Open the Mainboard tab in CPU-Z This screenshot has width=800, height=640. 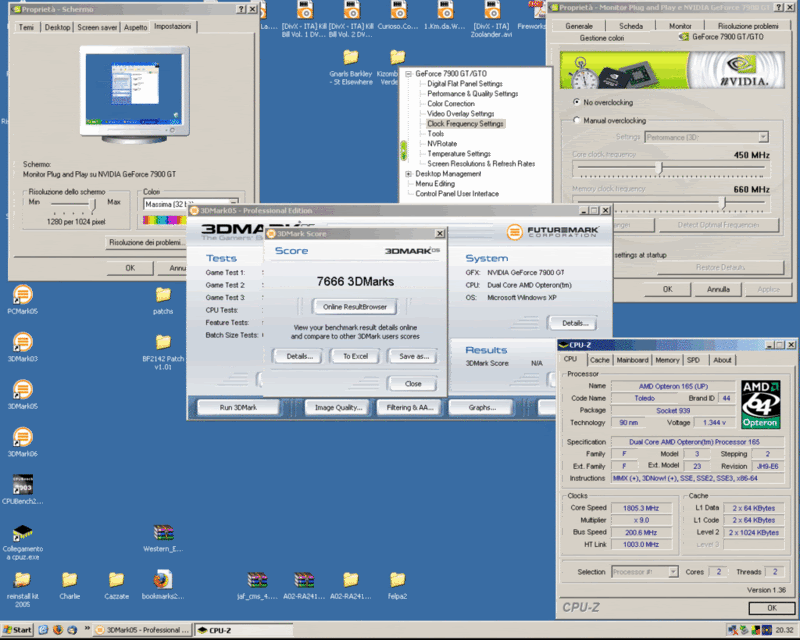coord(632,360)
